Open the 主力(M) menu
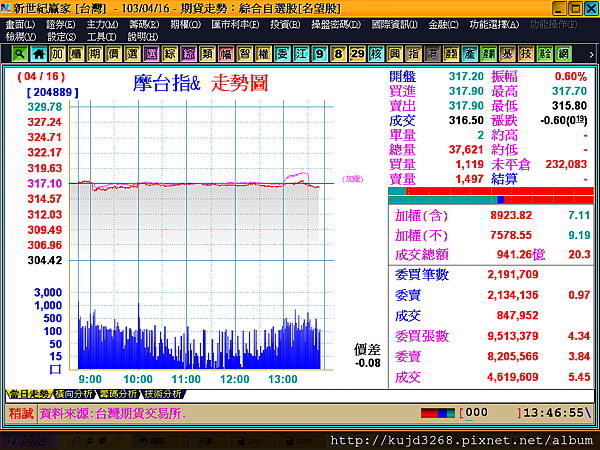 [x=102, y=24]
